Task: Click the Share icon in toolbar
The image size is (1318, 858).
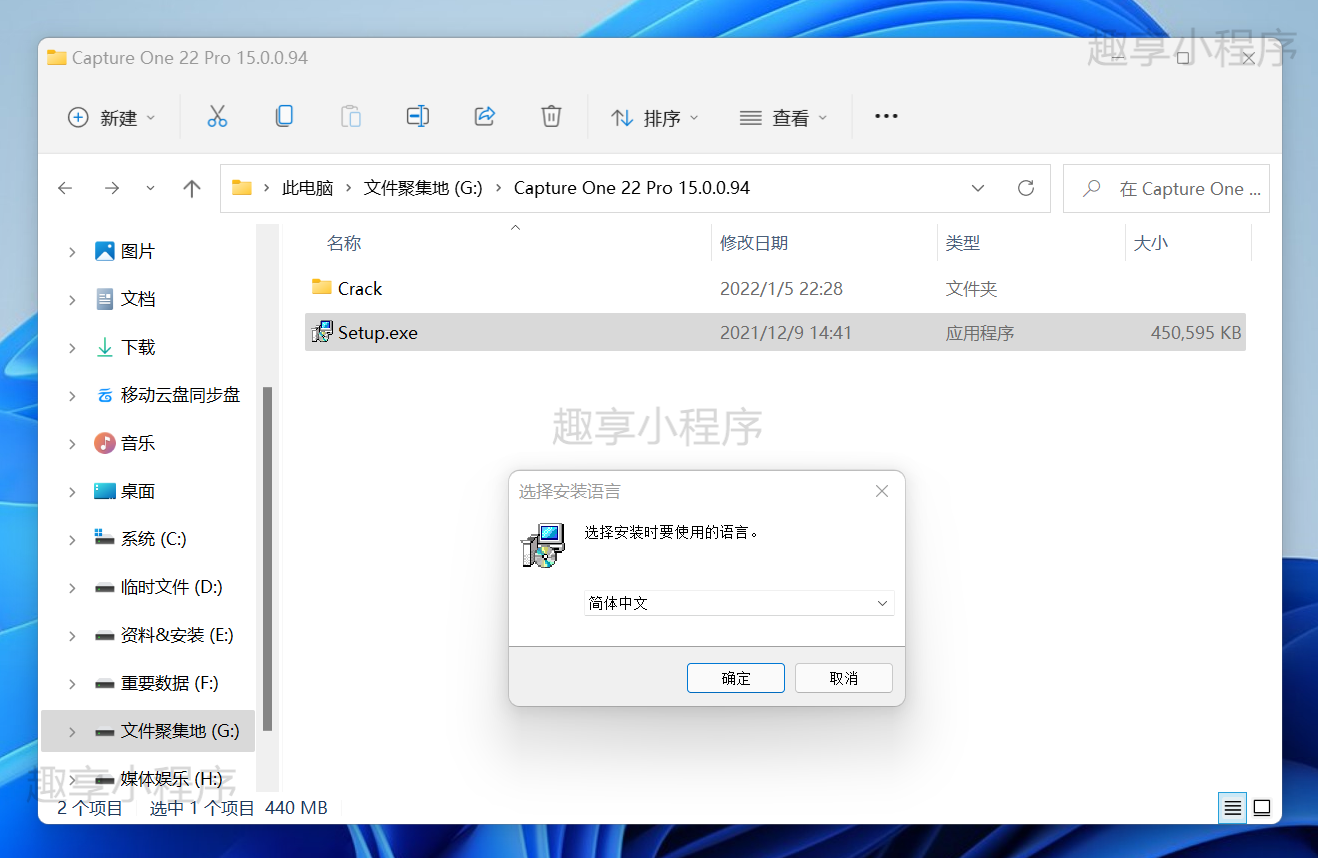Action: [x=485, y=117]
